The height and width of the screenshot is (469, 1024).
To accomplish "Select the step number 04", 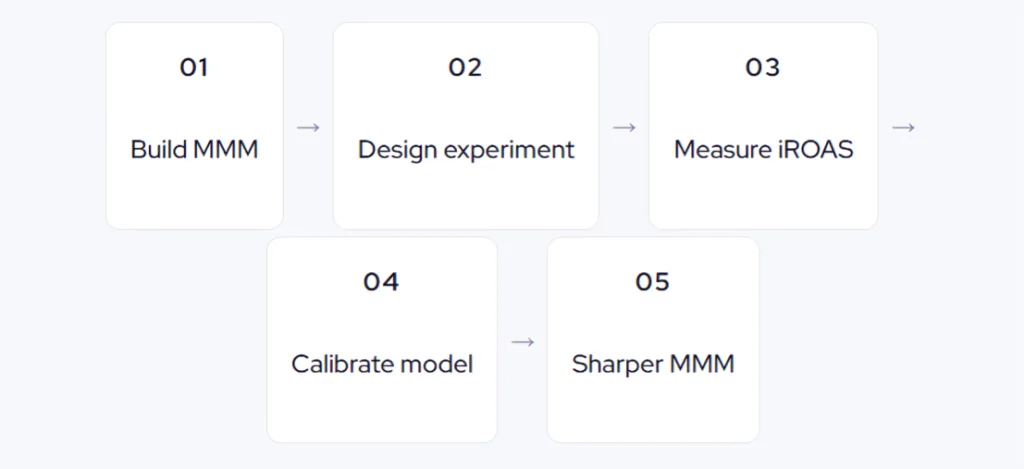I will [x=381, y=282].
